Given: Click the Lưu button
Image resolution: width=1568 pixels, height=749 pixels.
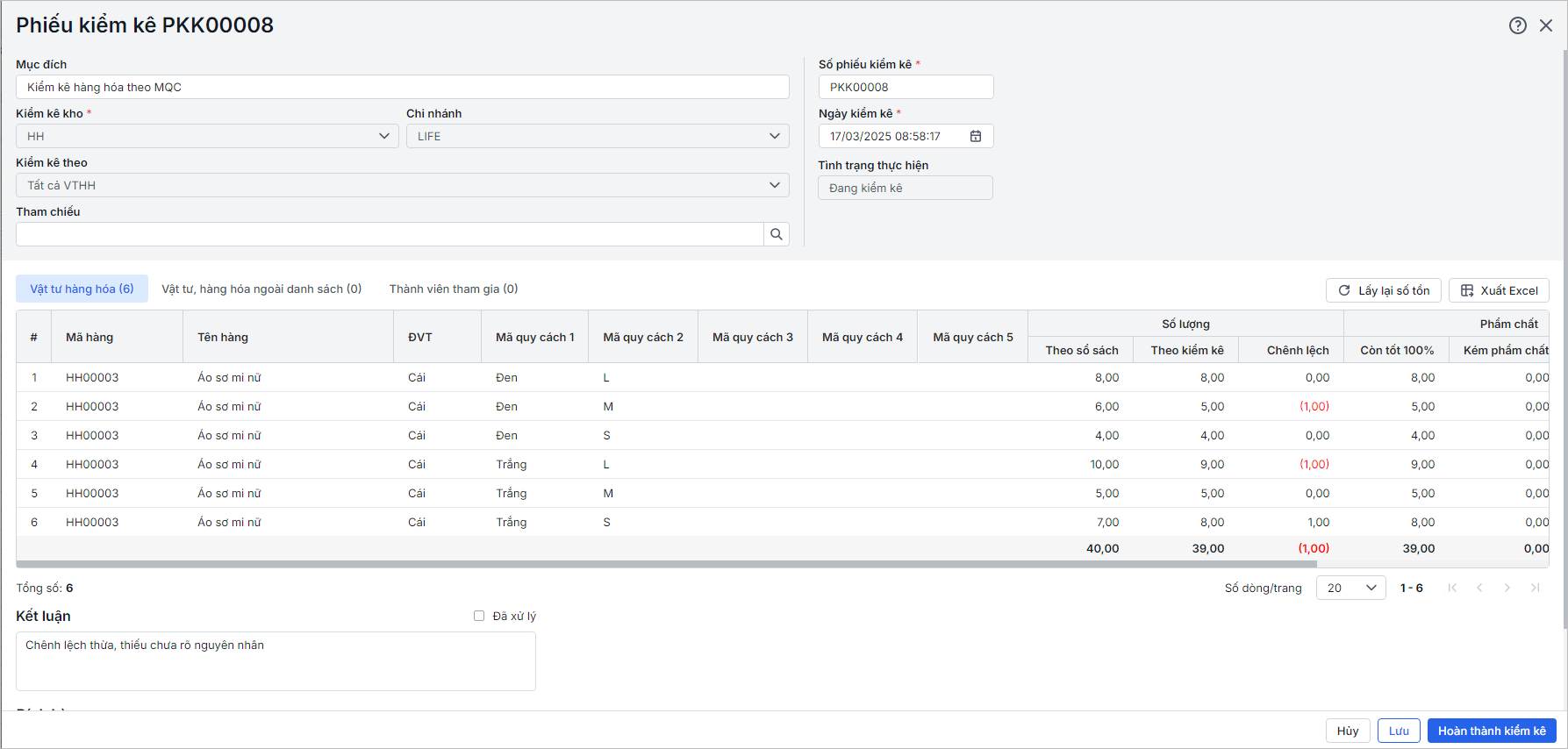Looking at the screenshot, I should [1398, 731].
